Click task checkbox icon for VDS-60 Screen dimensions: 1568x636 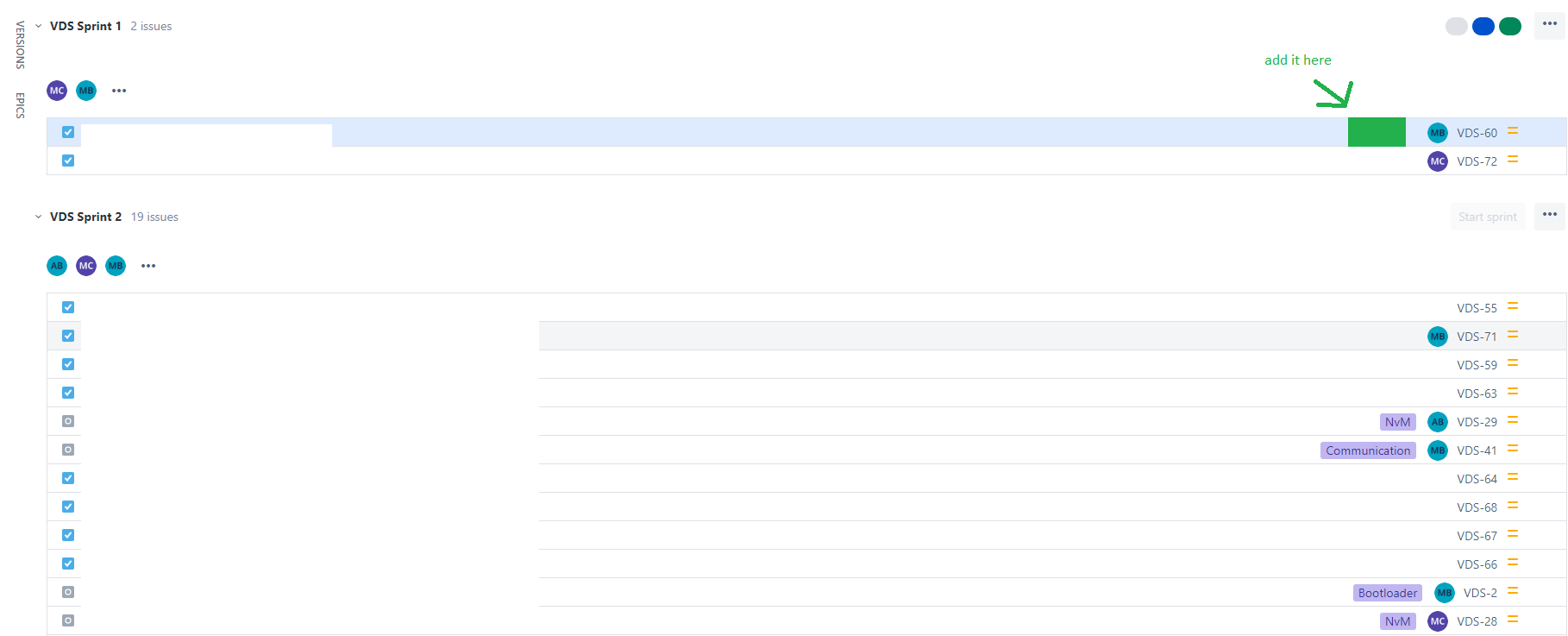pyautogui.click(x=68, y=132)
